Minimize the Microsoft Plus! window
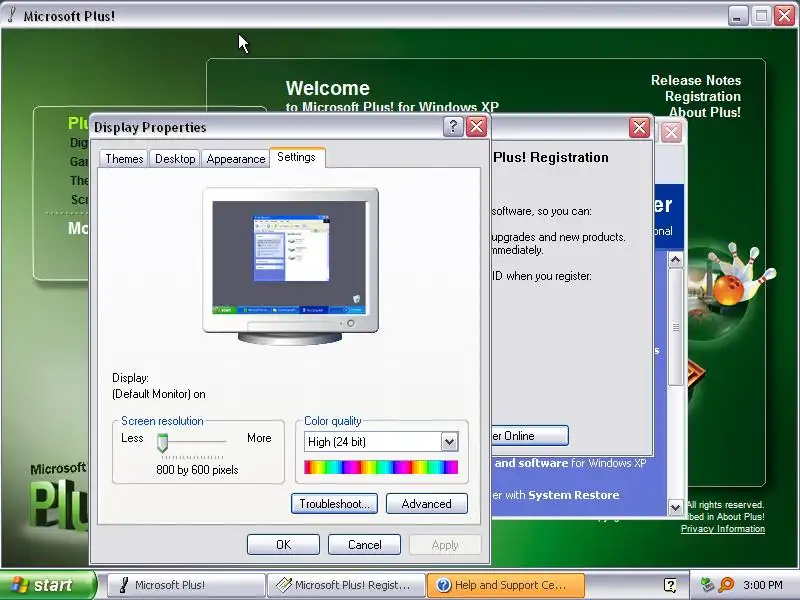The image size is (800, 600). 736,16
